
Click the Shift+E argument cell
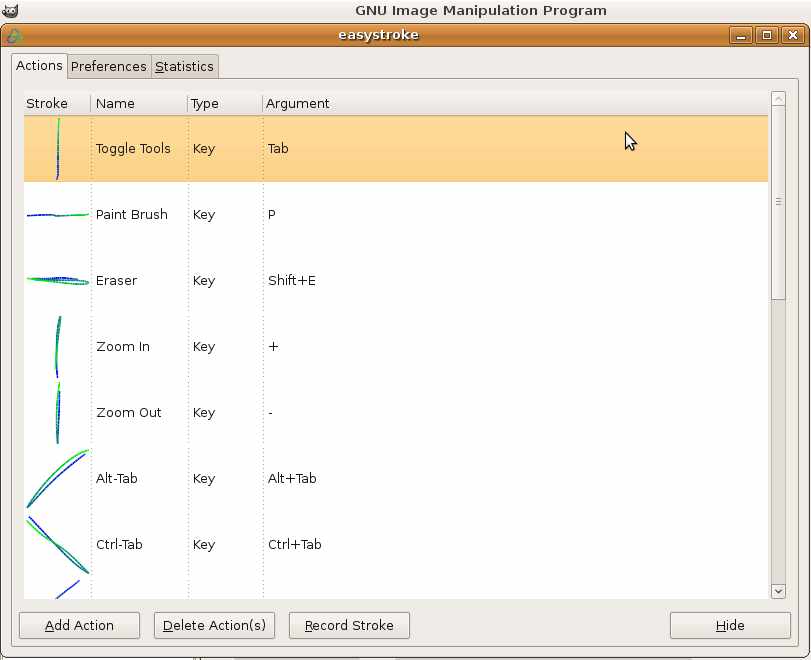click(x=292, y=281)
